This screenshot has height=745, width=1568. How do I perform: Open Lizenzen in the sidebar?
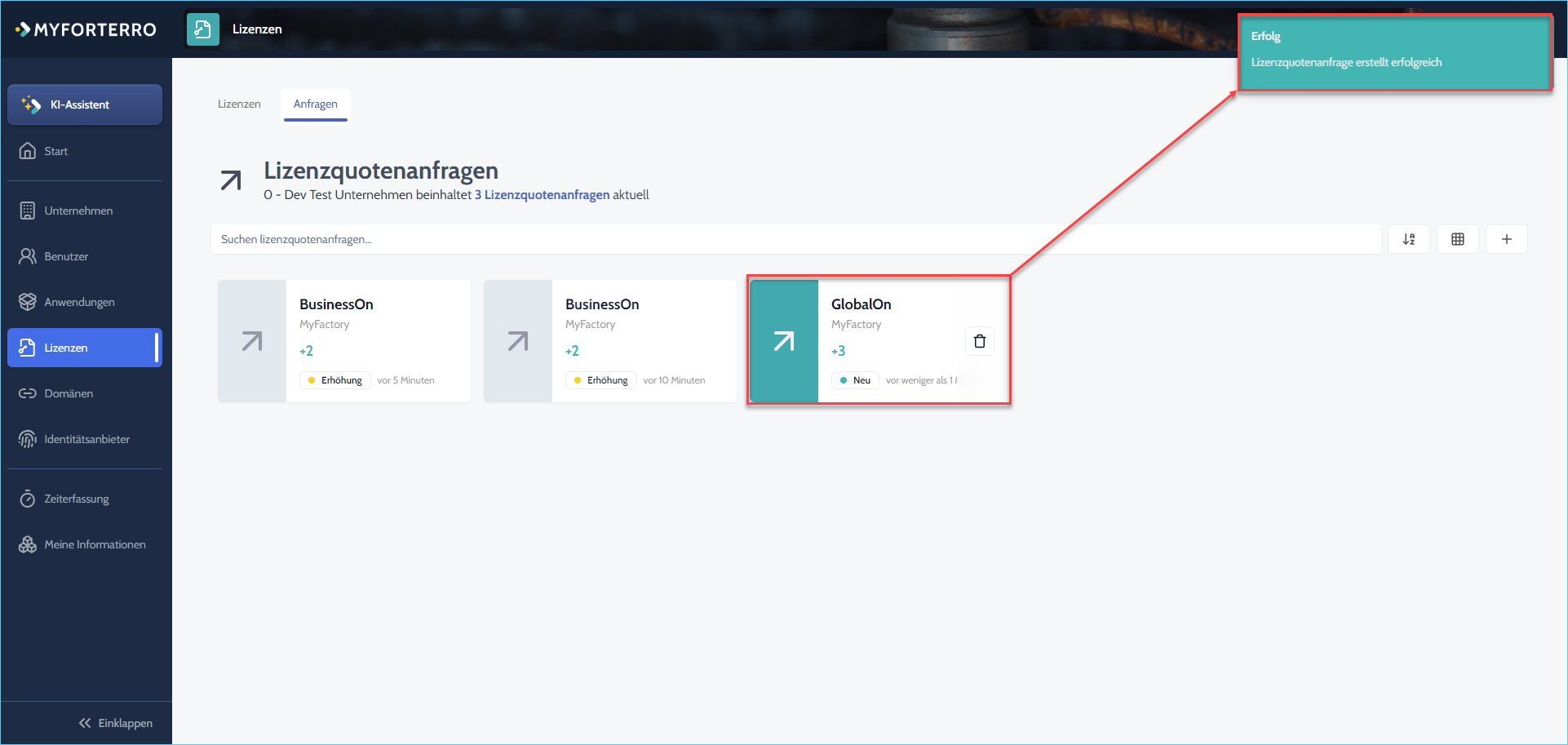click(x=85, y=348)
